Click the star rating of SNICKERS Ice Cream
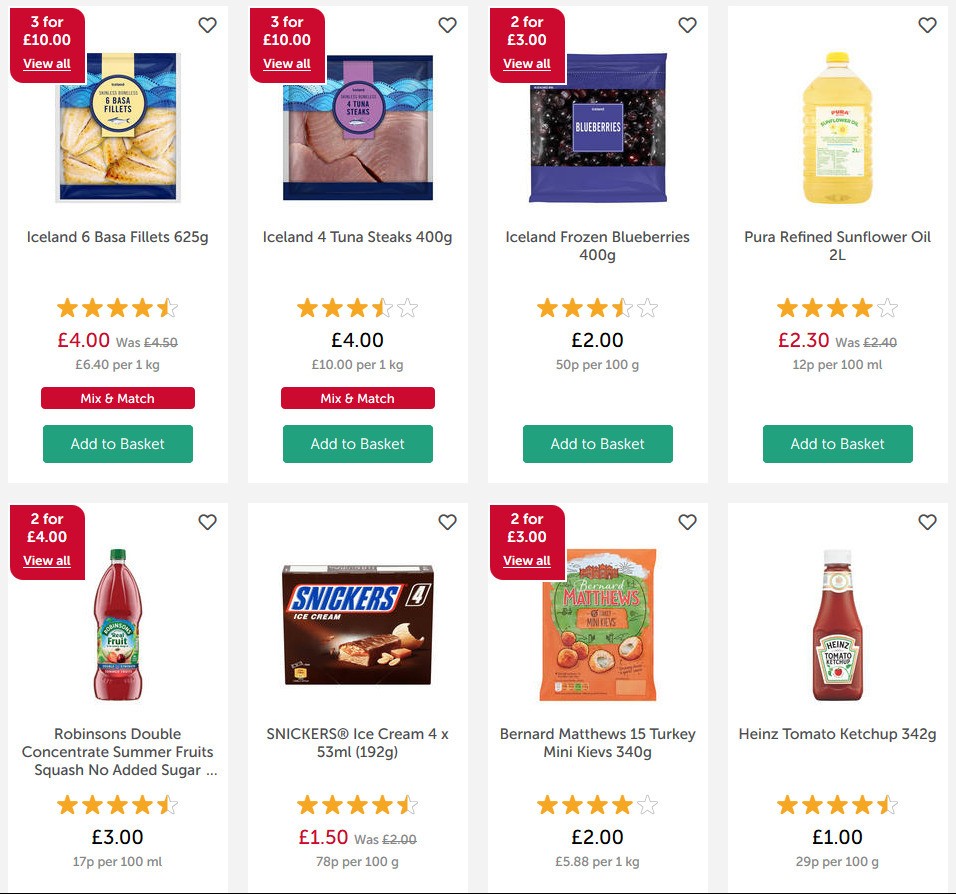The width and height of the screenshot is (956, 894). 357,804
